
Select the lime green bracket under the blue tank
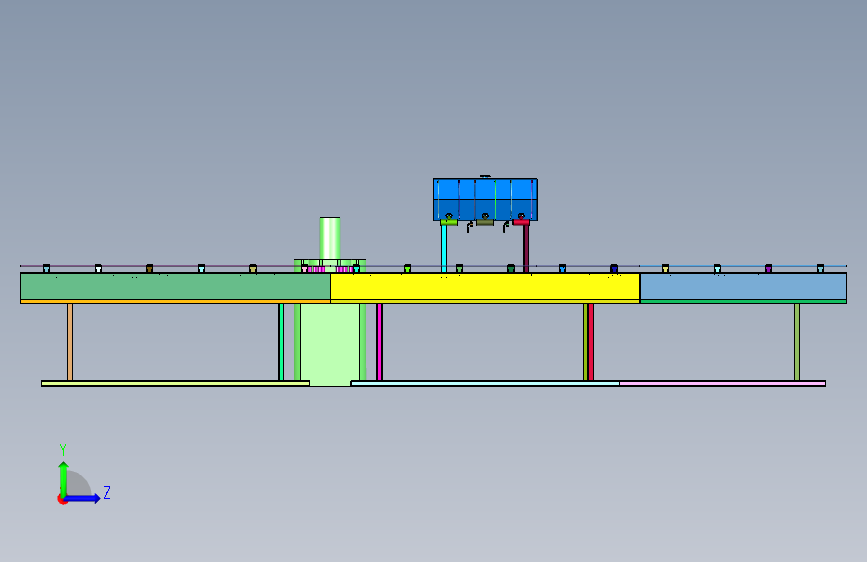point(449,222)
